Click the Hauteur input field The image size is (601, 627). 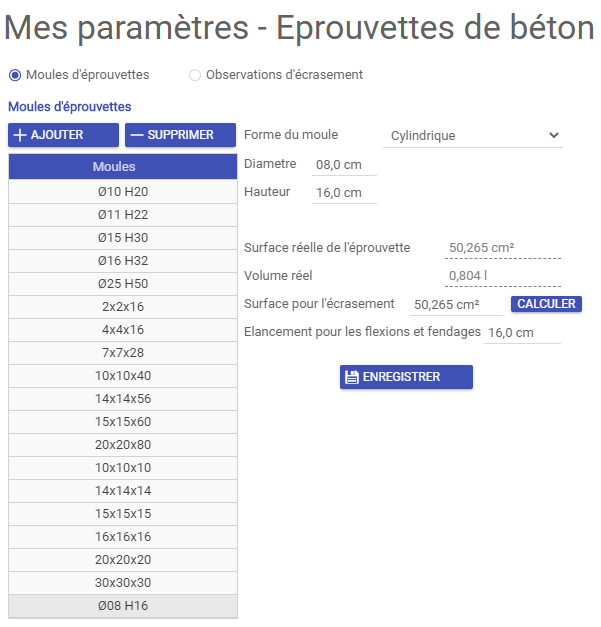344,192
